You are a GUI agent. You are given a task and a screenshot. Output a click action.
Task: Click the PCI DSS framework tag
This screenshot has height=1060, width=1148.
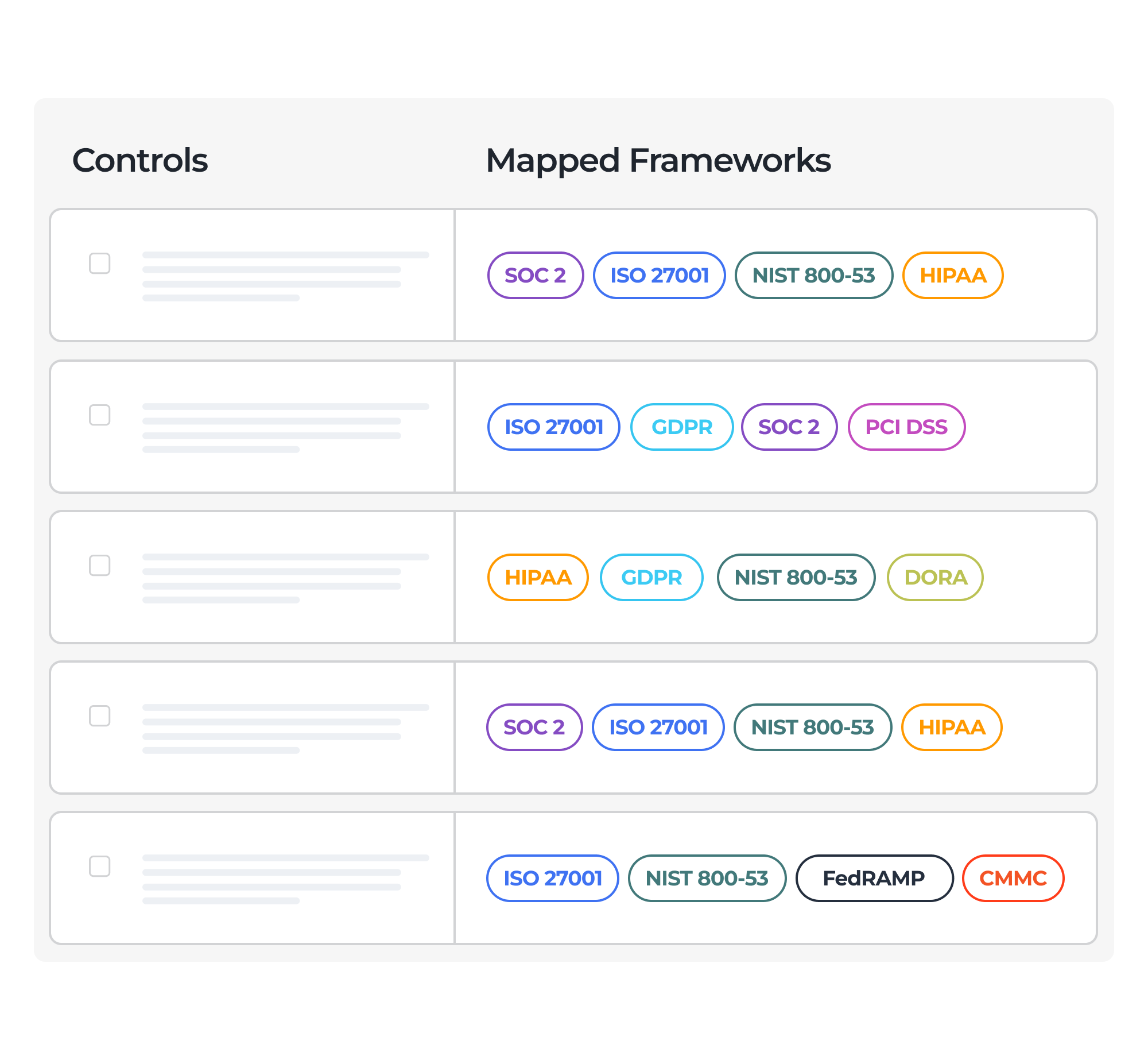907,427
